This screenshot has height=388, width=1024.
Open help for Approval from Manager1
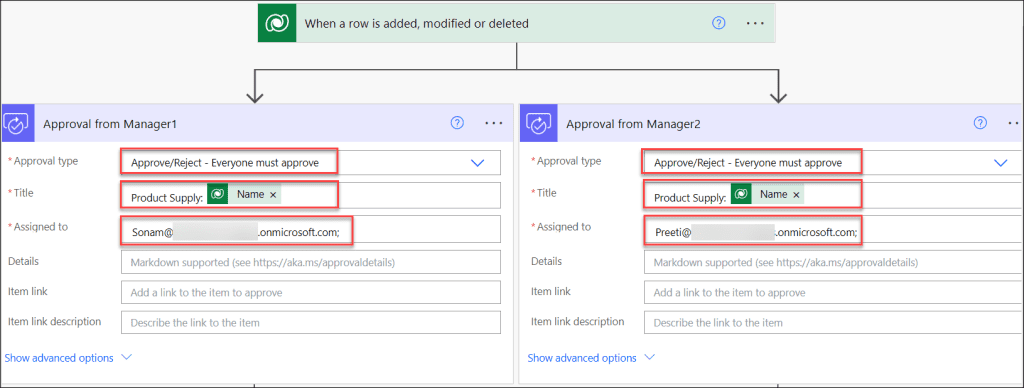point(458,123)
